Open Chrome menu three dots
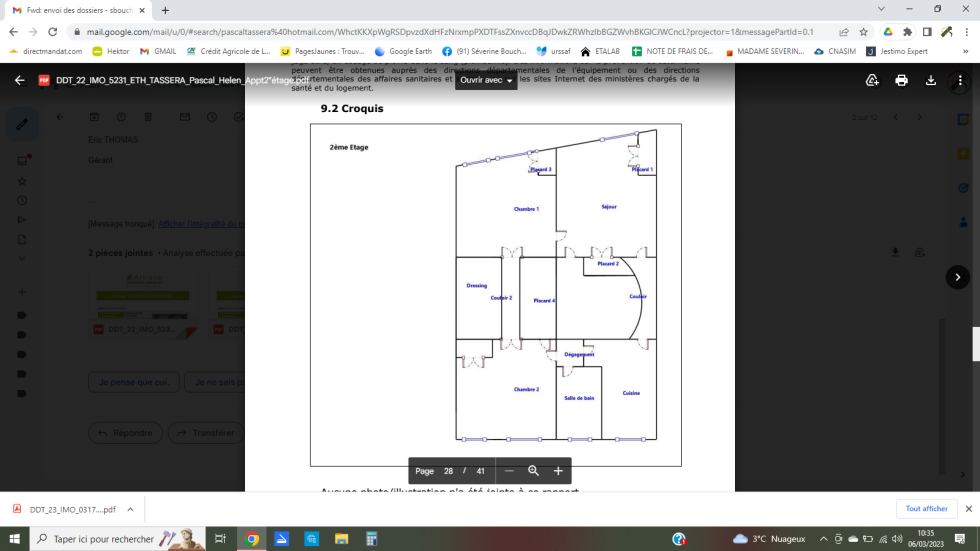This screenshot has height=551, width=980. 966,32
